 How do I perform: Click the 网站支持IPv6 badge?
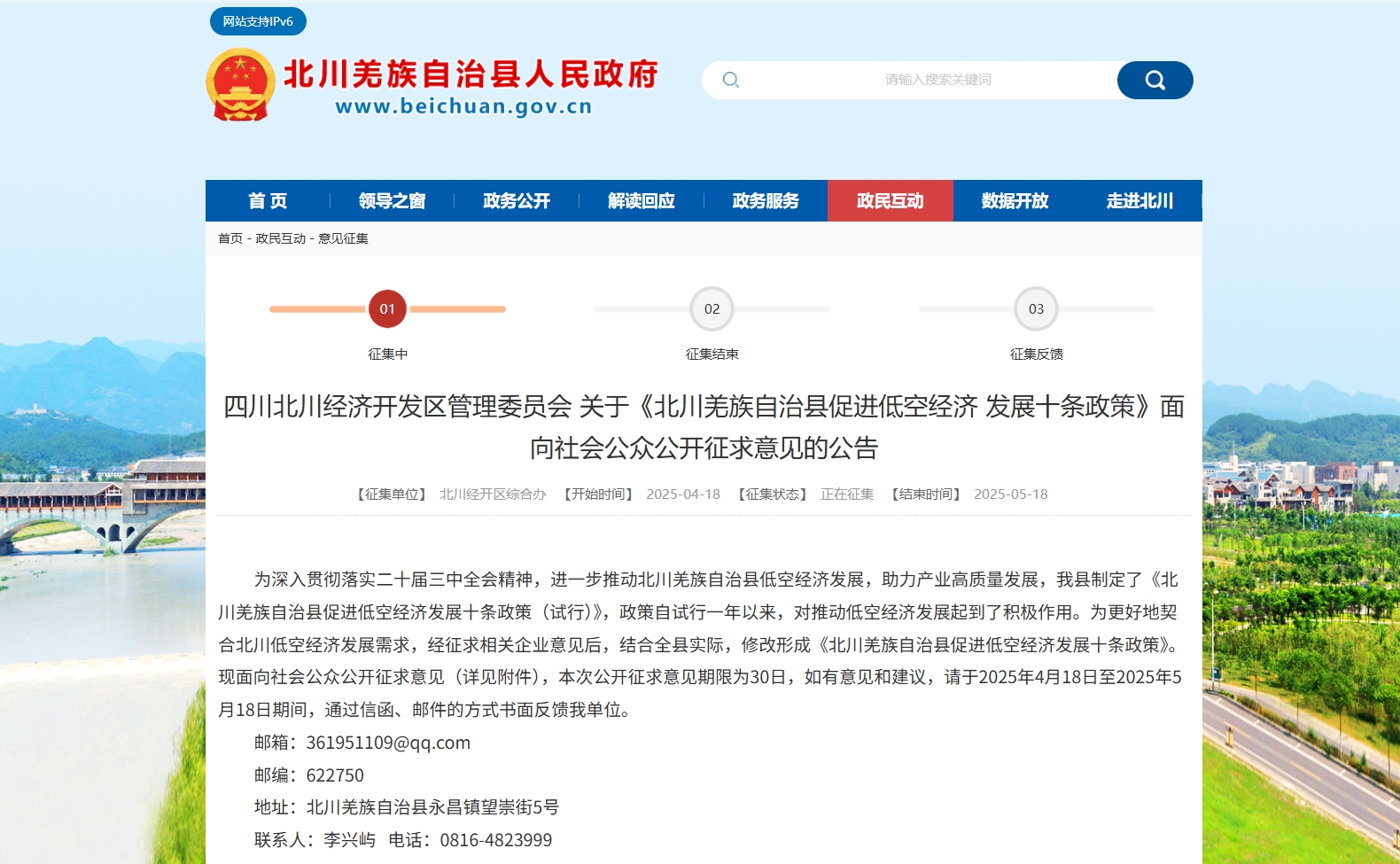click(x=258, y=21)
